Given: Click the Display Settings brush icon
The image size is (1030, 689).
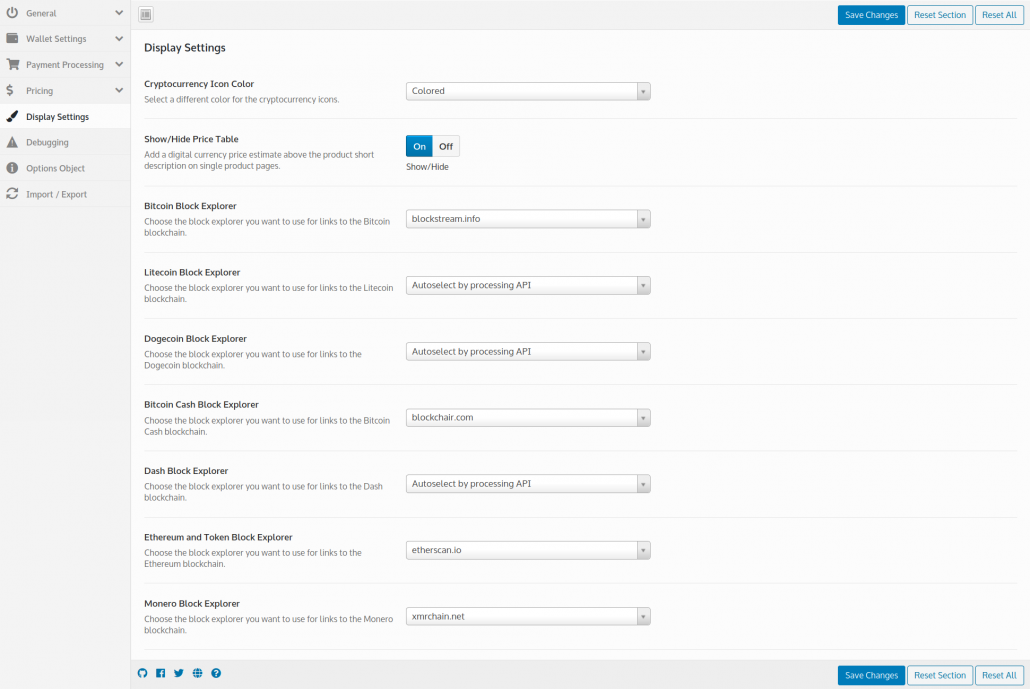Looking at the screenshot, I should coord(12,116).
